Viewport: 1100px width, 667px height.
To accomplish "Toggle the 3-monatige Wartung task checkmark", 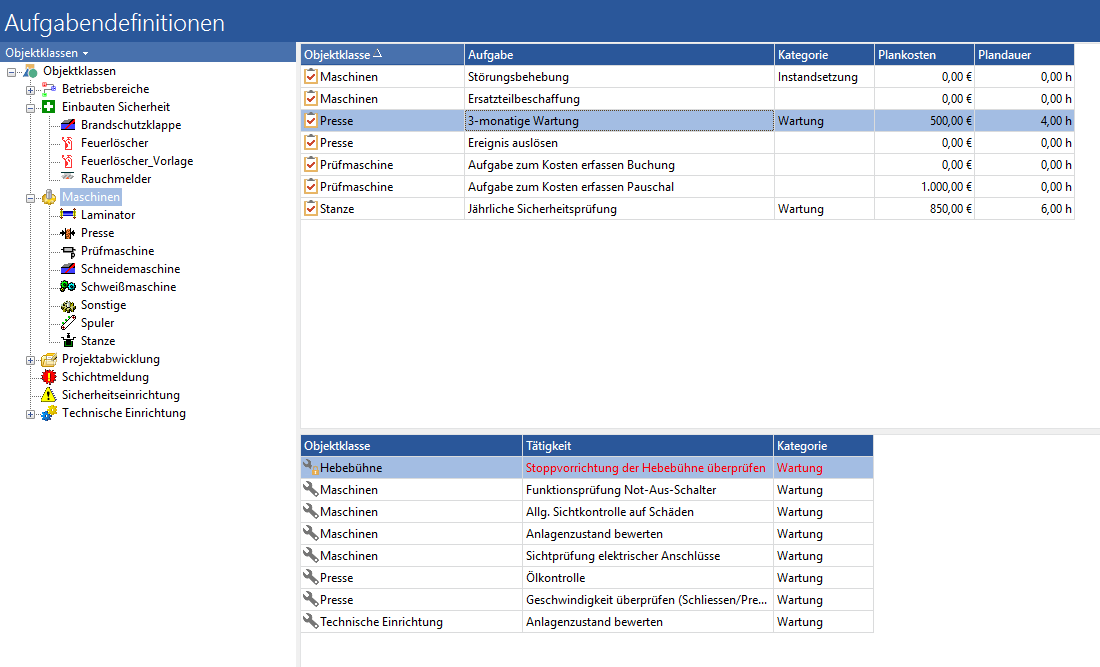I will 311,121.
